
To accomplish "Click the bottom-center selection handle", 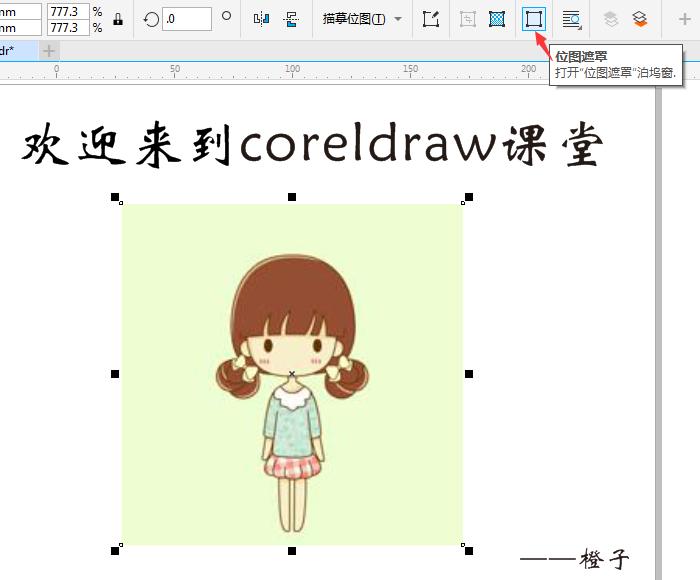I will [292, 551].
